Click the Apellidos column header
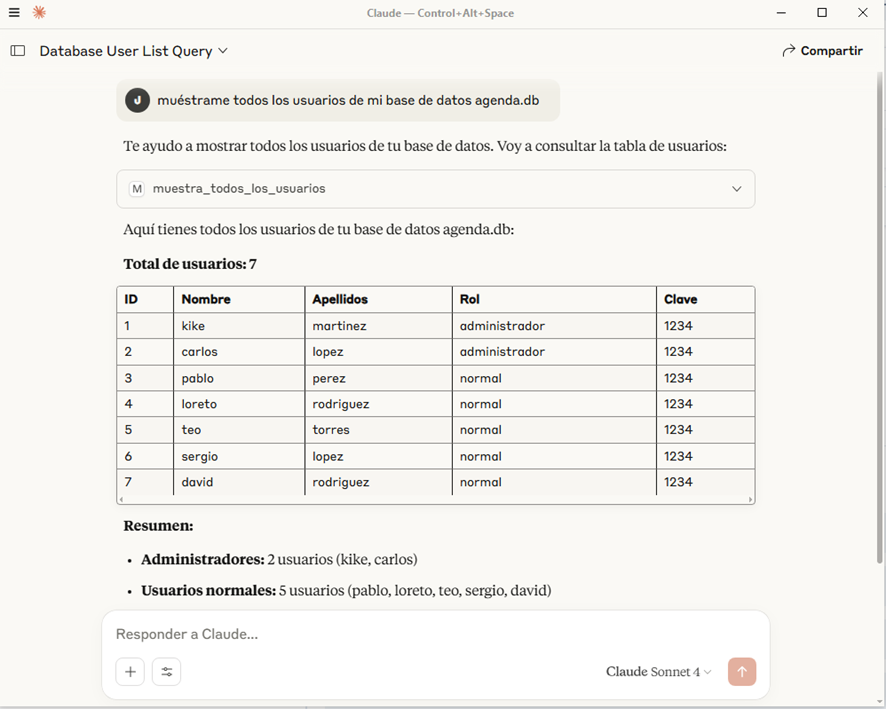 click(340, 299)
